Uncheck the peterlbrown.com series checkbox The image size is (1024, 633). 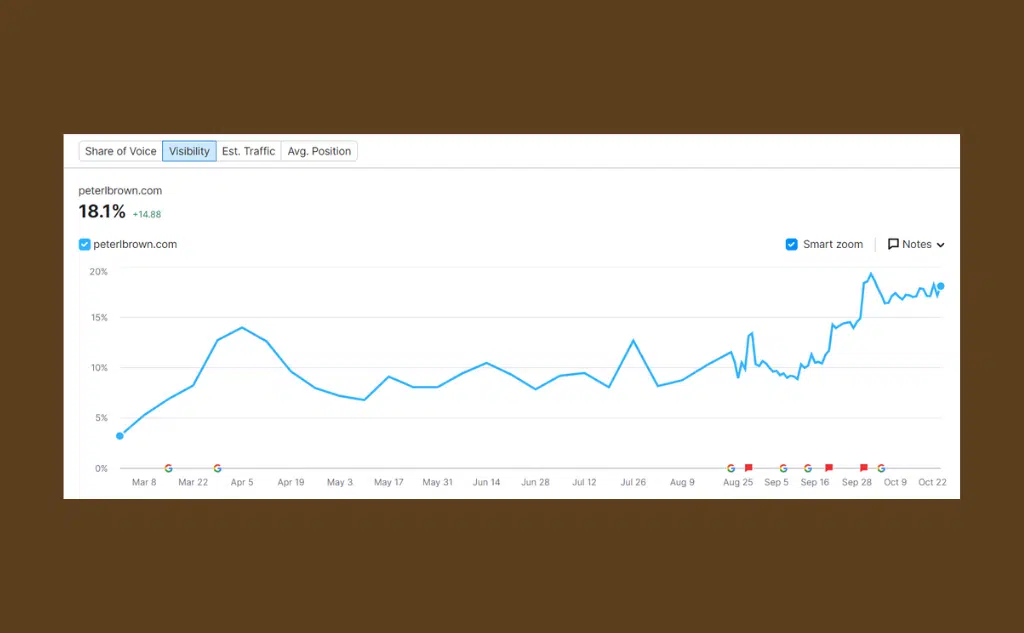pos(84,244)
